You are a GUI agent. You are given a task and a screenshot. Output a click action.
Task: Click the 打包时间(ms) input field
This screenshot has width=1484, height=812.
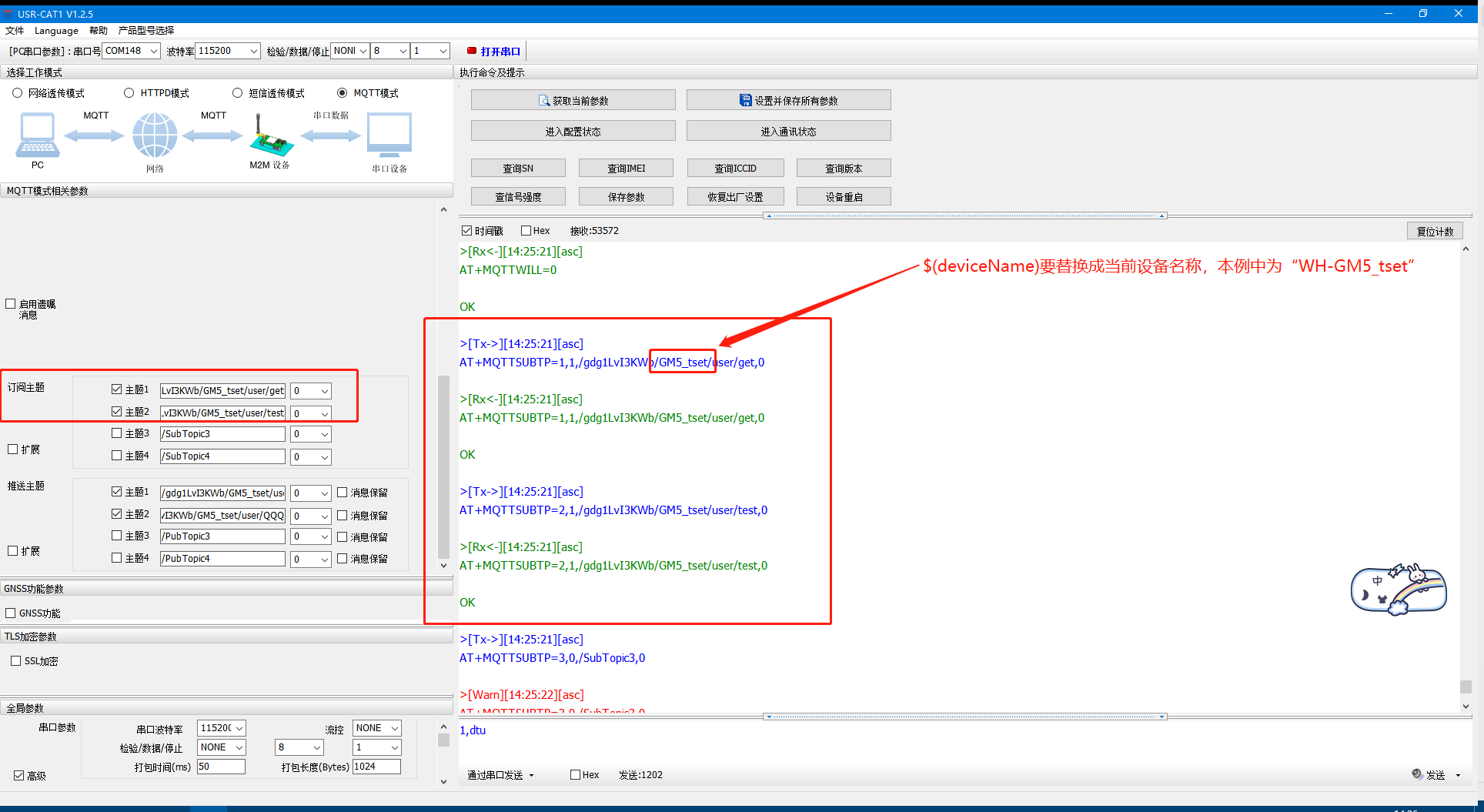tap(221, 767)
